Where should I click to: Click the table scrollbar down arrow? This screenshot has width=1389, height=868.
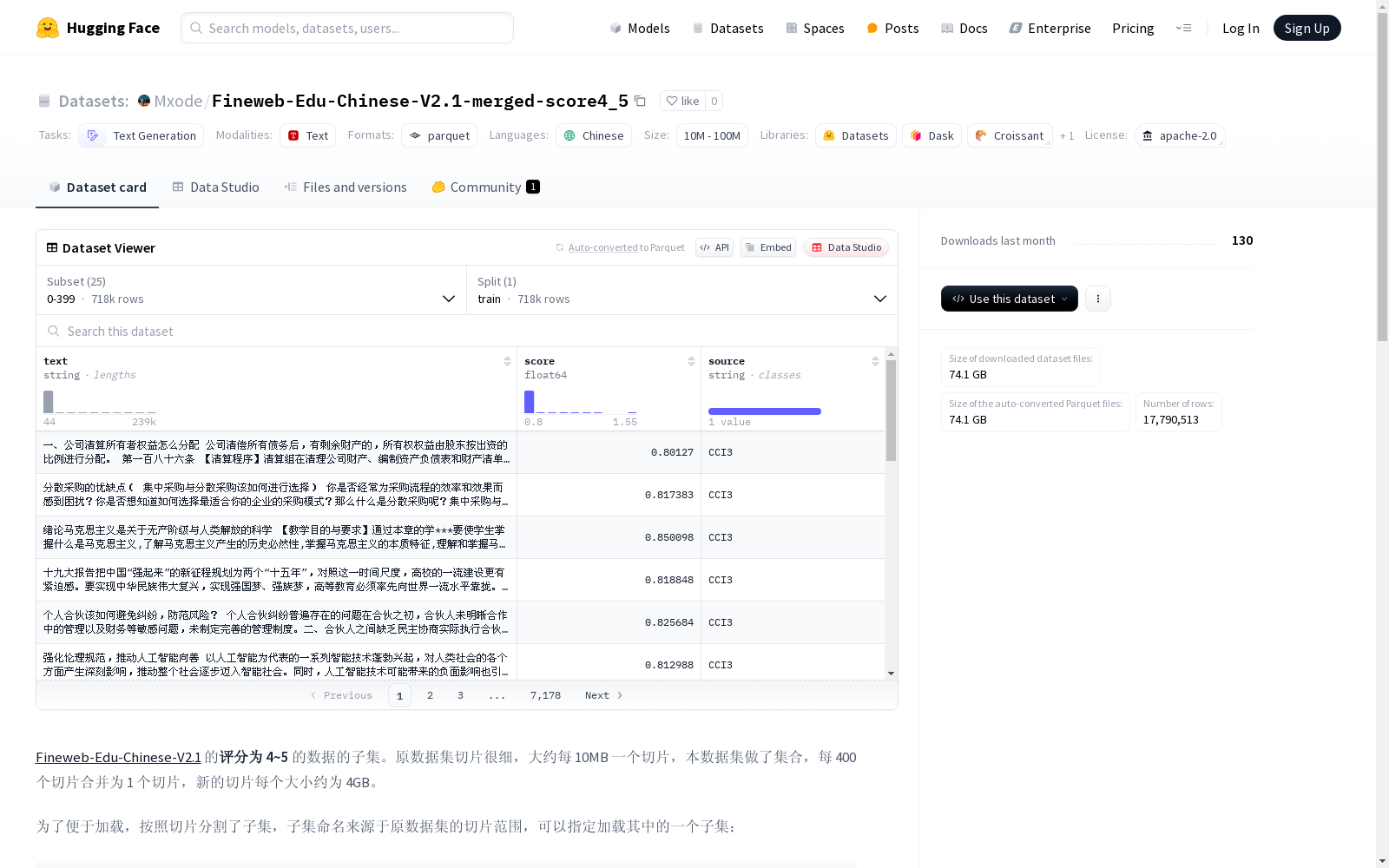(x=891, y=674)
